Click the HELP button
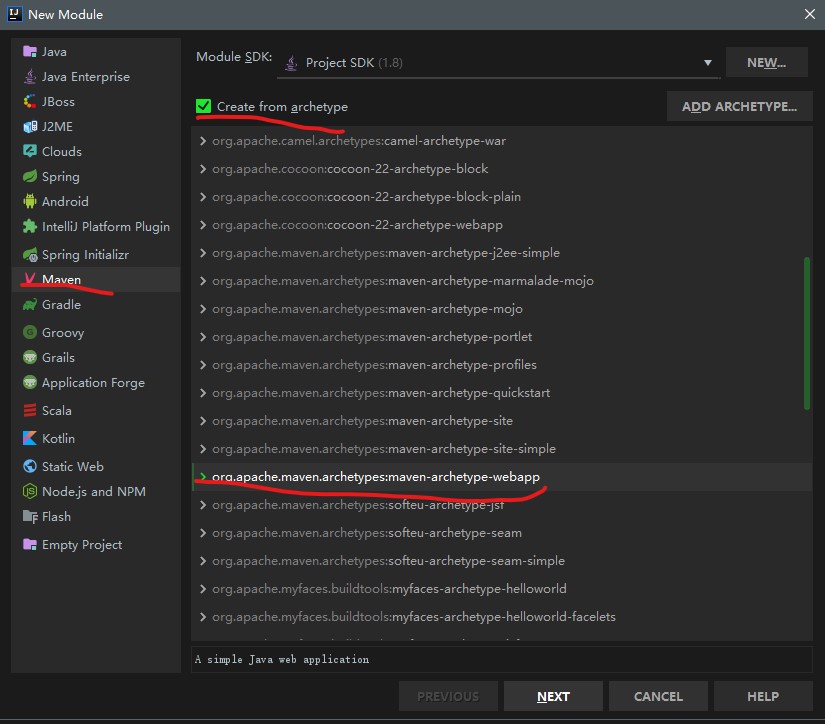The height and width of the screenshot is (724, 825). 763,696
